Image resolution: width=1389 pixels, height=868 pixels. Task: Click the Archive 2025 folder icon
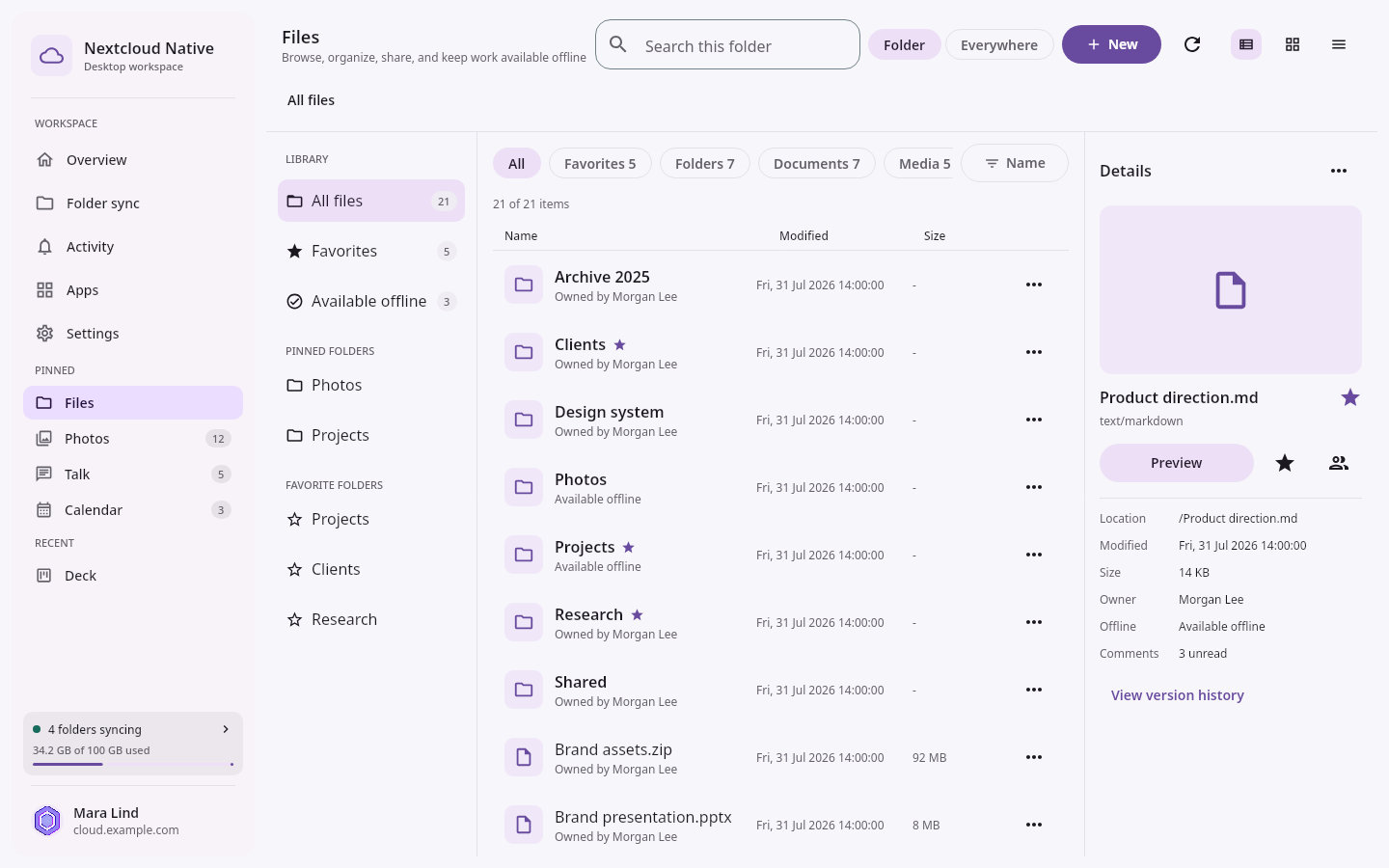coord(524,285)
